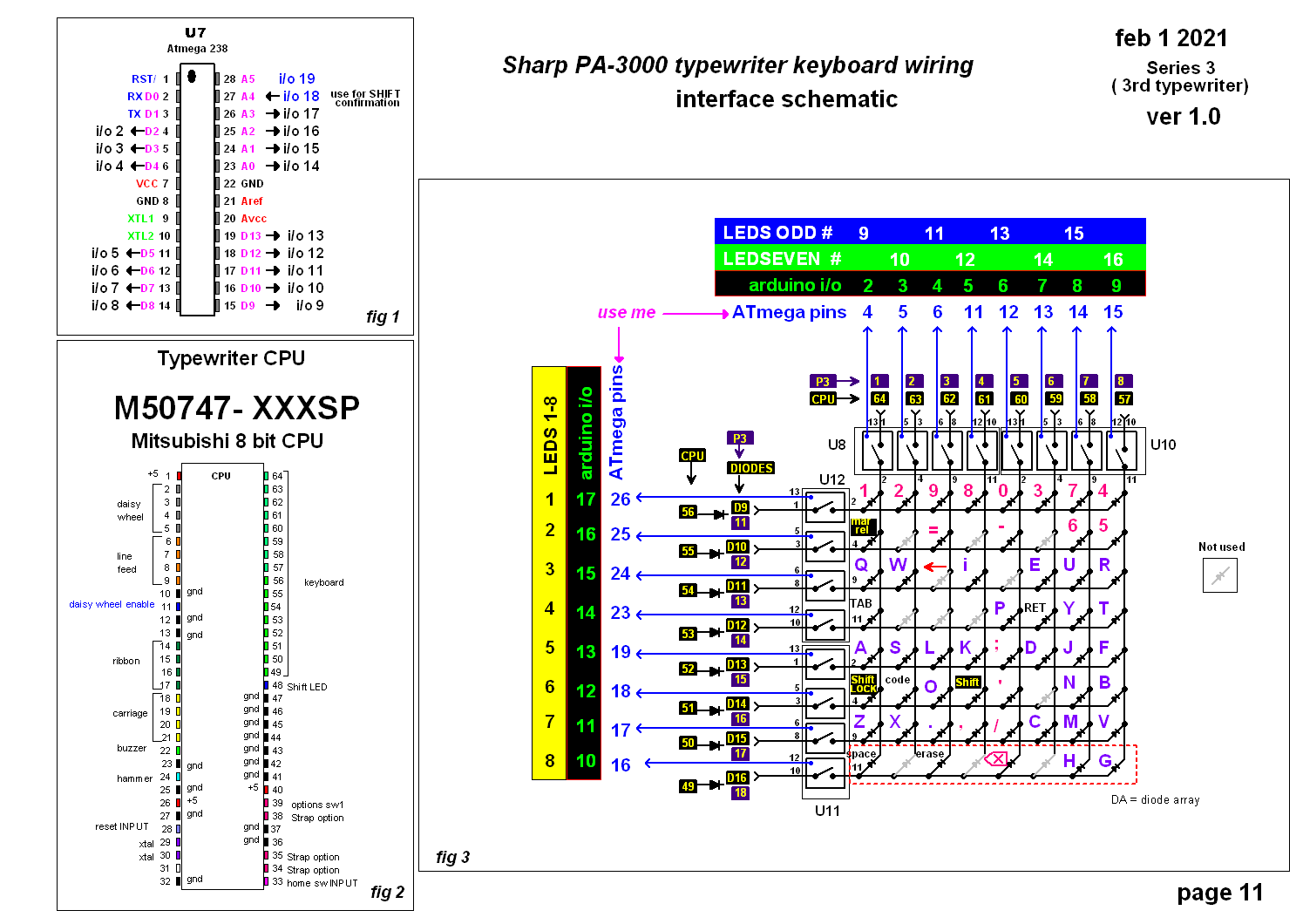Click the 'RX D0' pin label
The height and width of the screenshot is (924, 1303).
143,97
